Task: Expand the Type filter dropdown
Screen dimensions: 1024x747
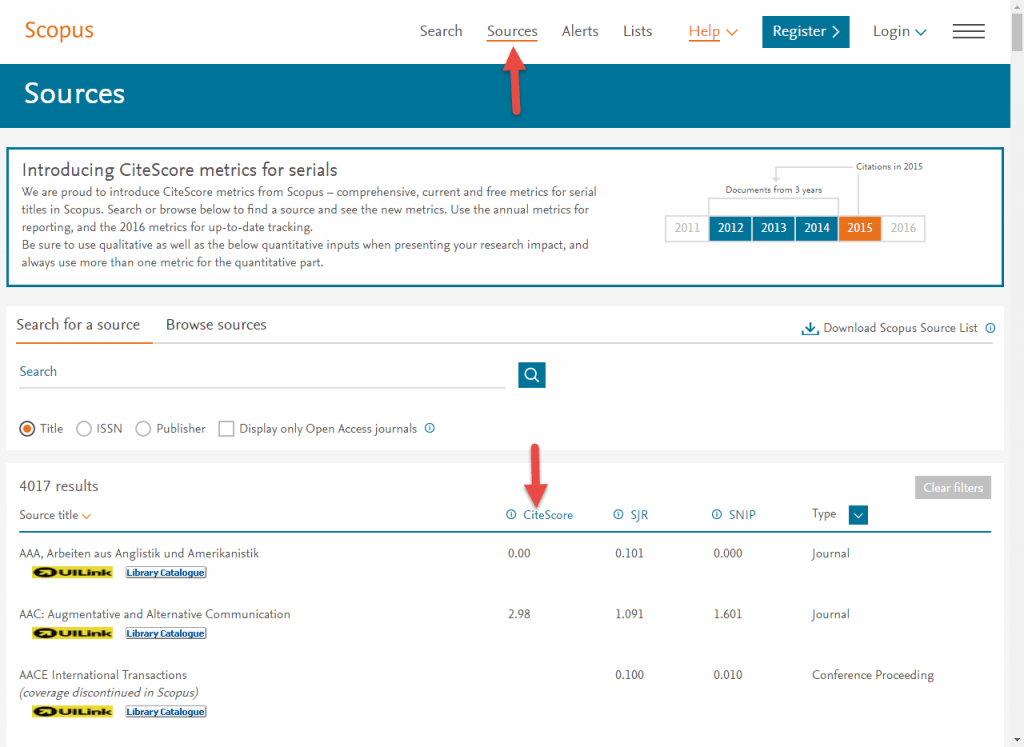Action: coord(858,515)
